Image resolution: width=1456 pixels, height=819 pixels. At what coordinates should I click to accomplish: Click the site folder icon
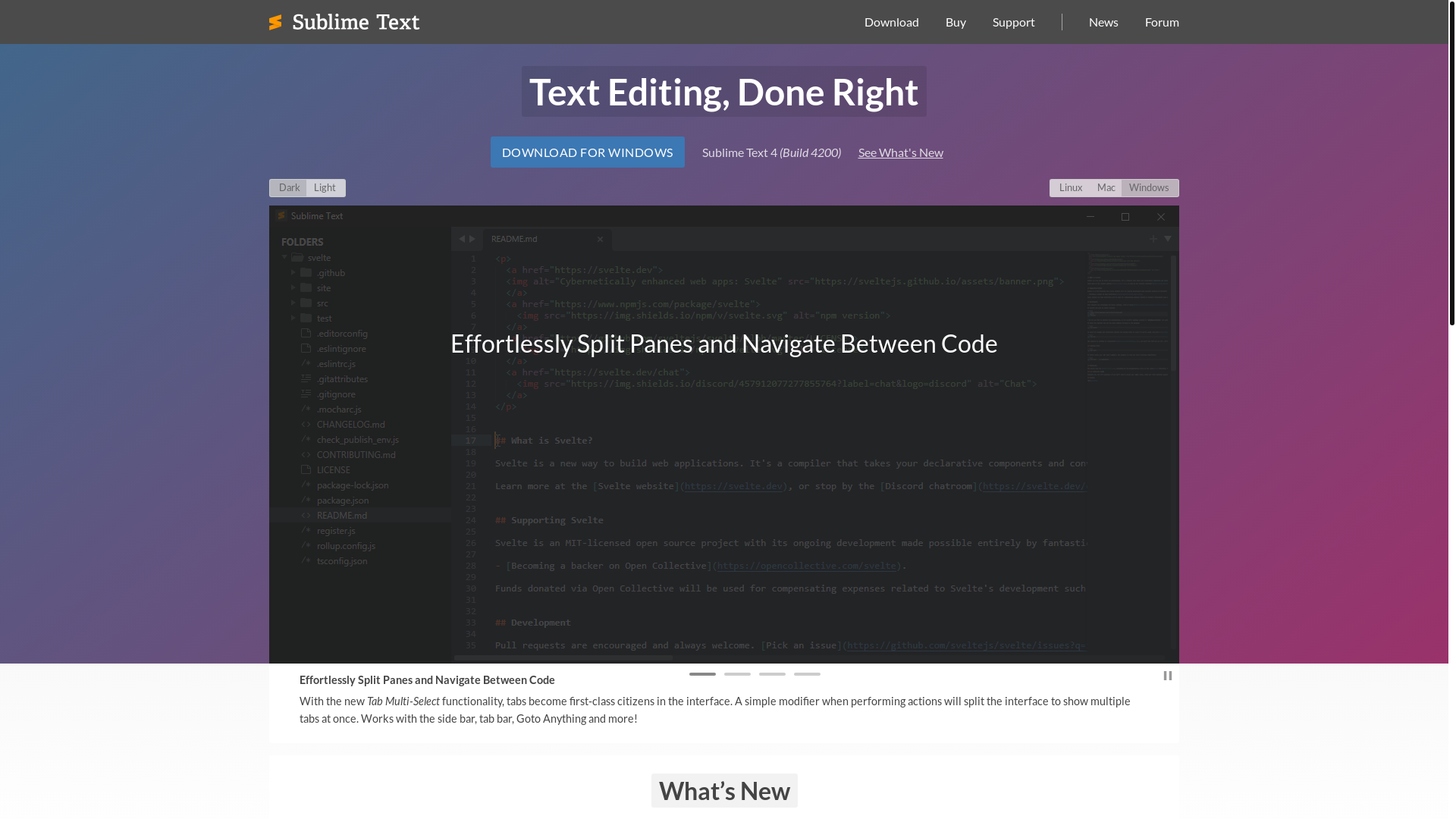[306, 288]
